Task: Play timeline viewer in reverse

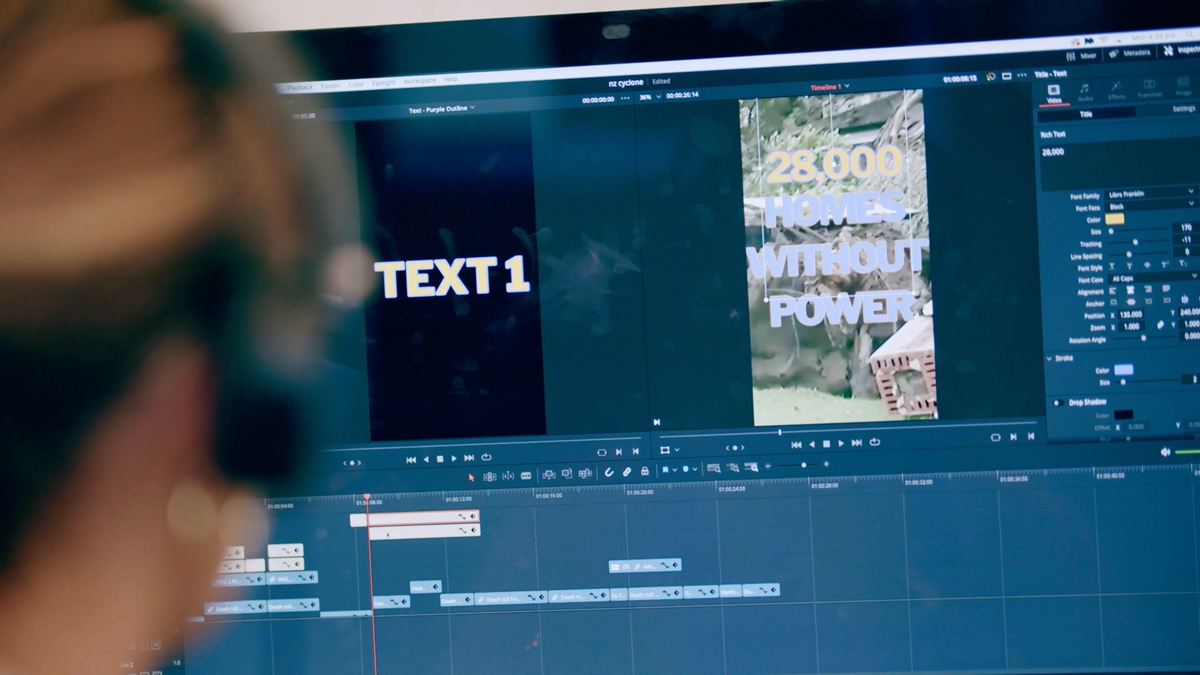Action: 811,444
